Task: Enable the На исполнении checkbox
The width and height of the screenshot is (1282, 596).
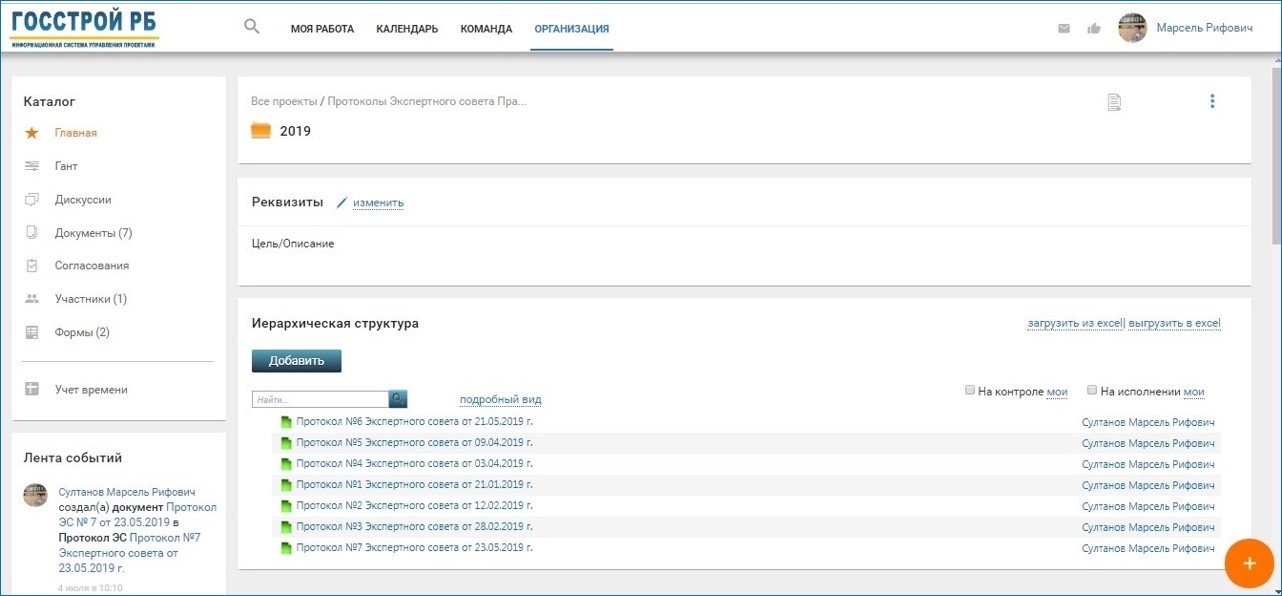Action: click(1093, 391)
